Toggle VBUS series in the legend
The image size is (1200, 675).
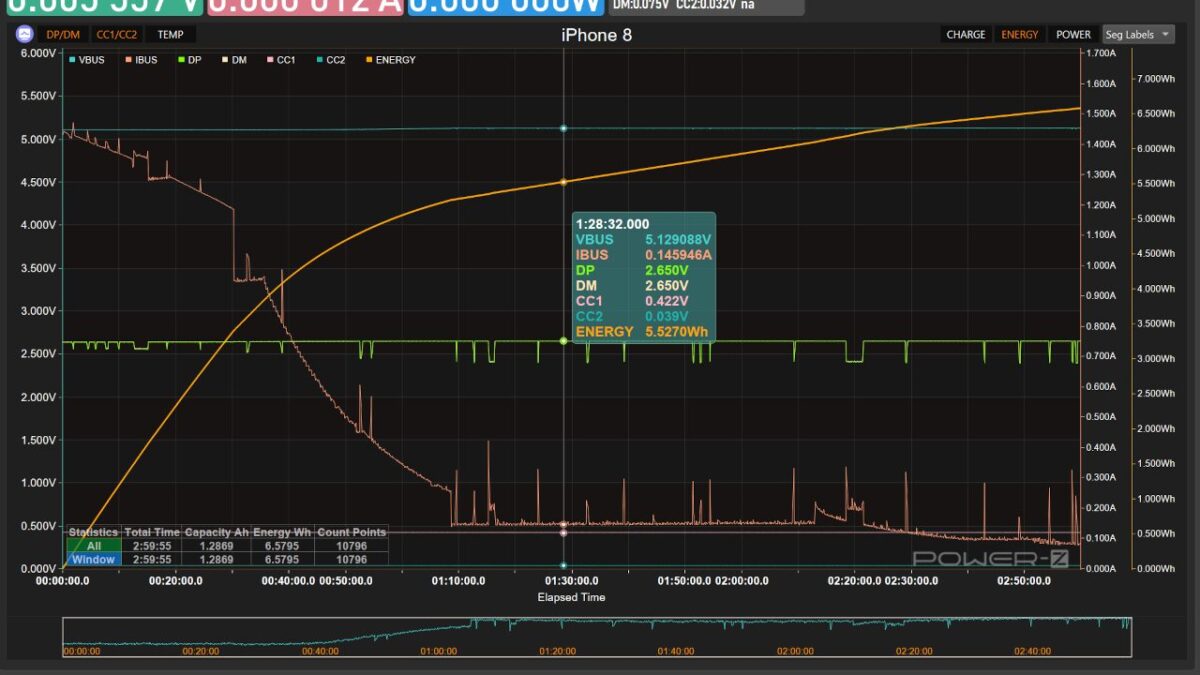point(86,60)
